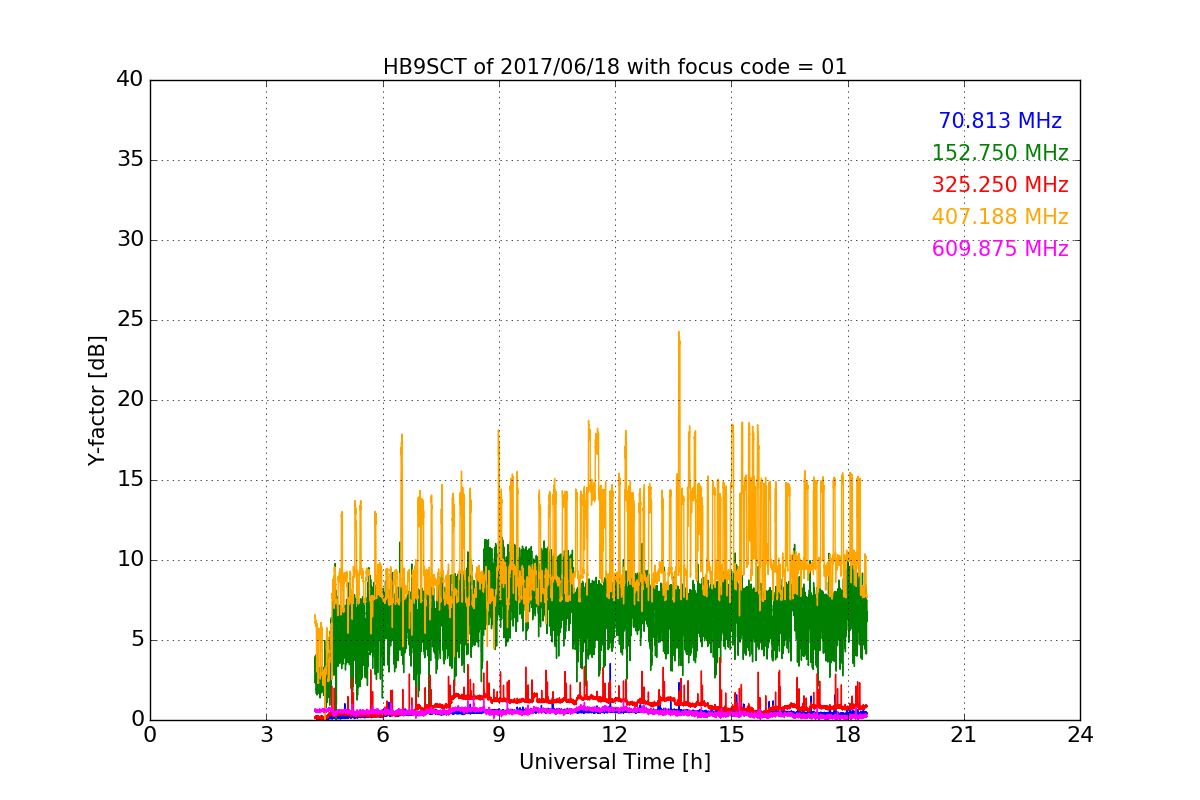Viewport: 1200px width, 800px height.
Task: Select the '609.875 MHz' magenta legend entry
Action: coord(1000,249)
